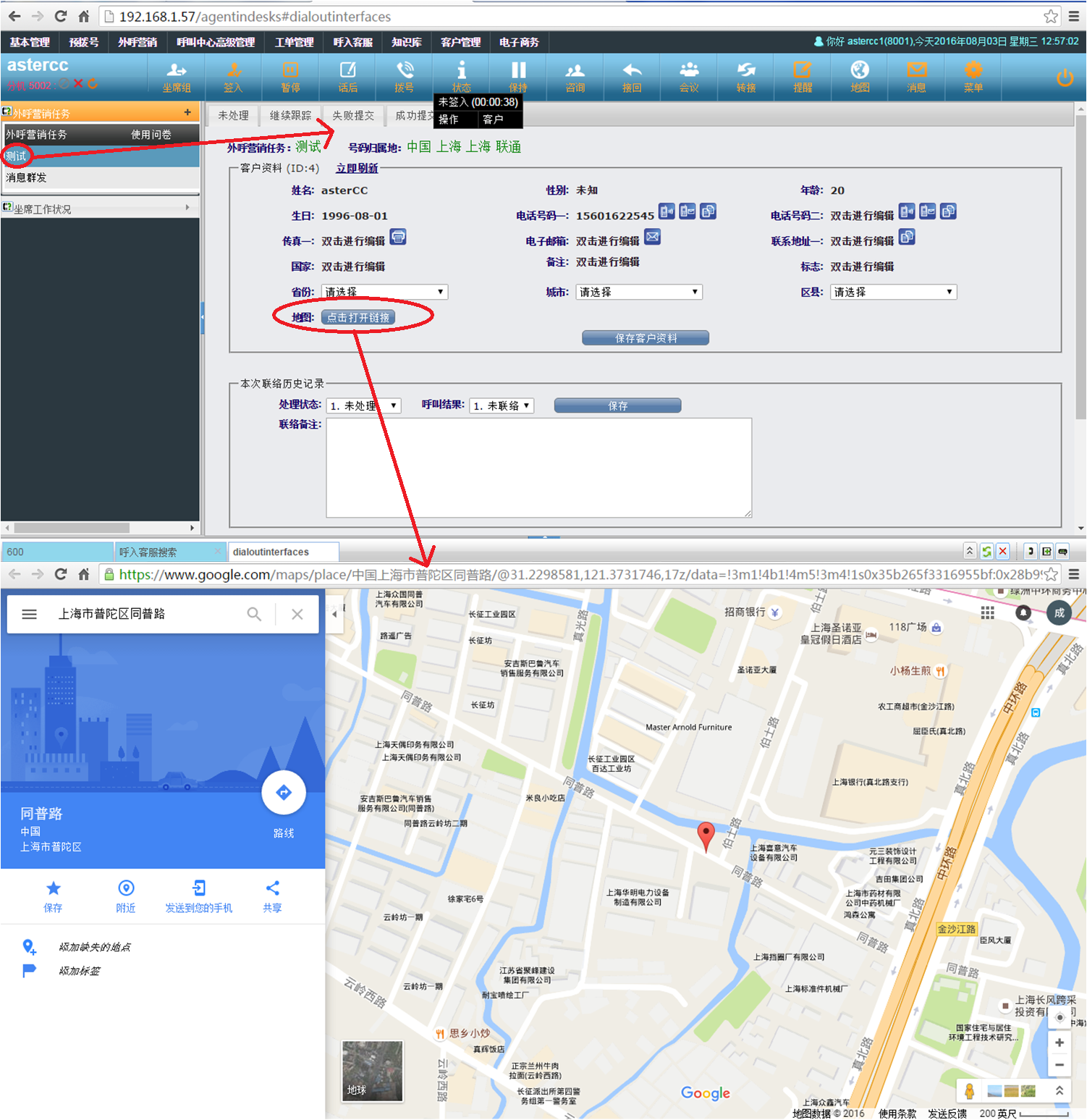This screenshot has width=1087, height=1120.
Task: Click the 消息 message envelope icon
Action: 917,76
